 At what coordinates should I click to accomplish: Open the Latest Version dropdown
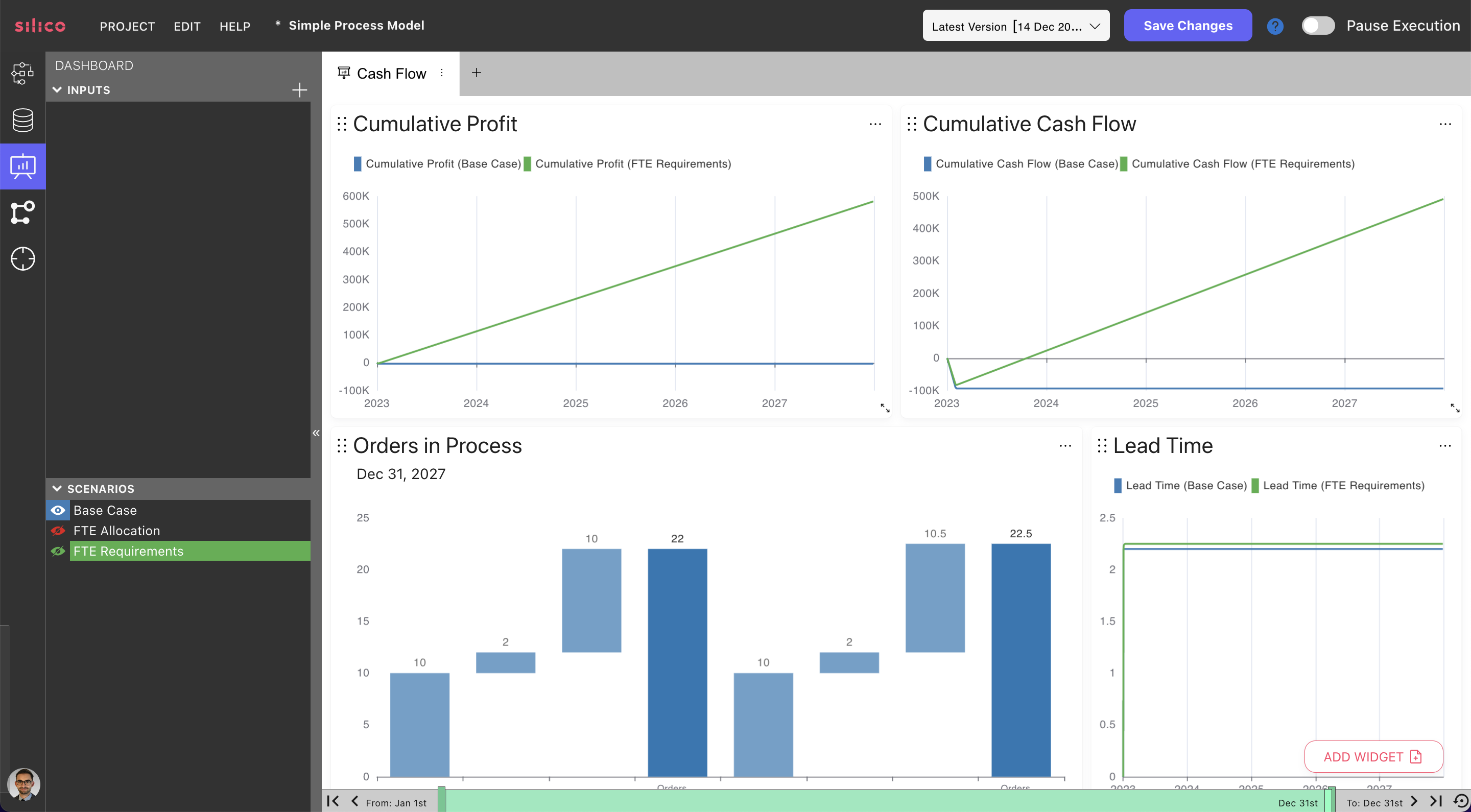point(1015,26)
